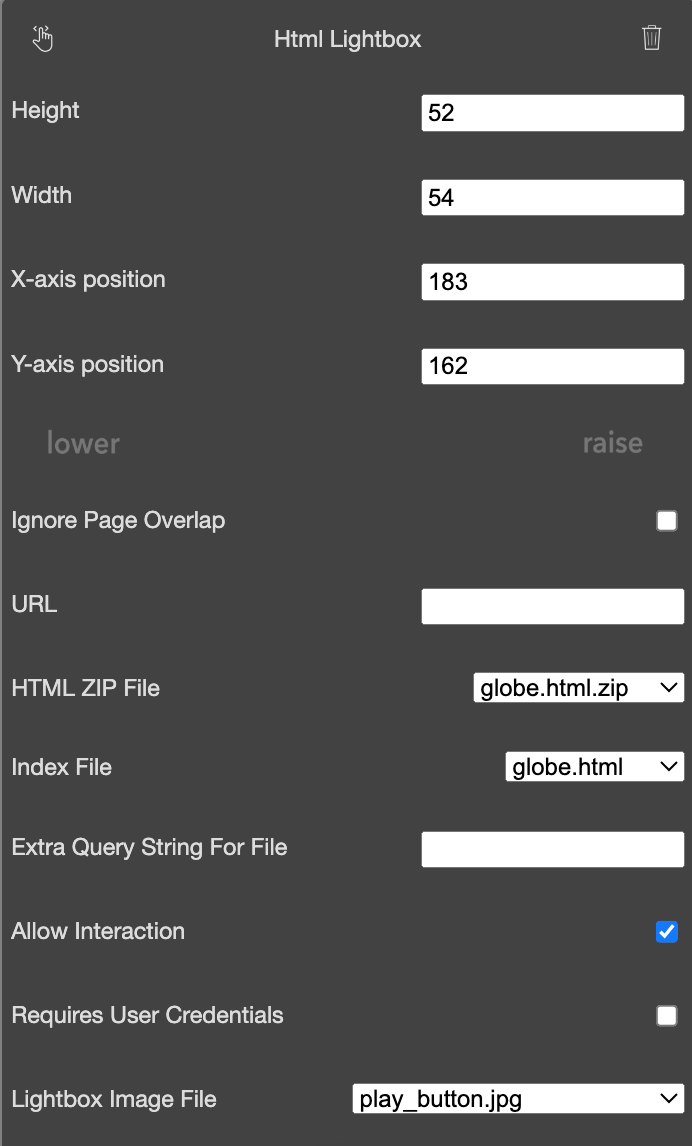Click into the Y-axis position field
This screenshot has width=692, height=1146.
(552, 365)
